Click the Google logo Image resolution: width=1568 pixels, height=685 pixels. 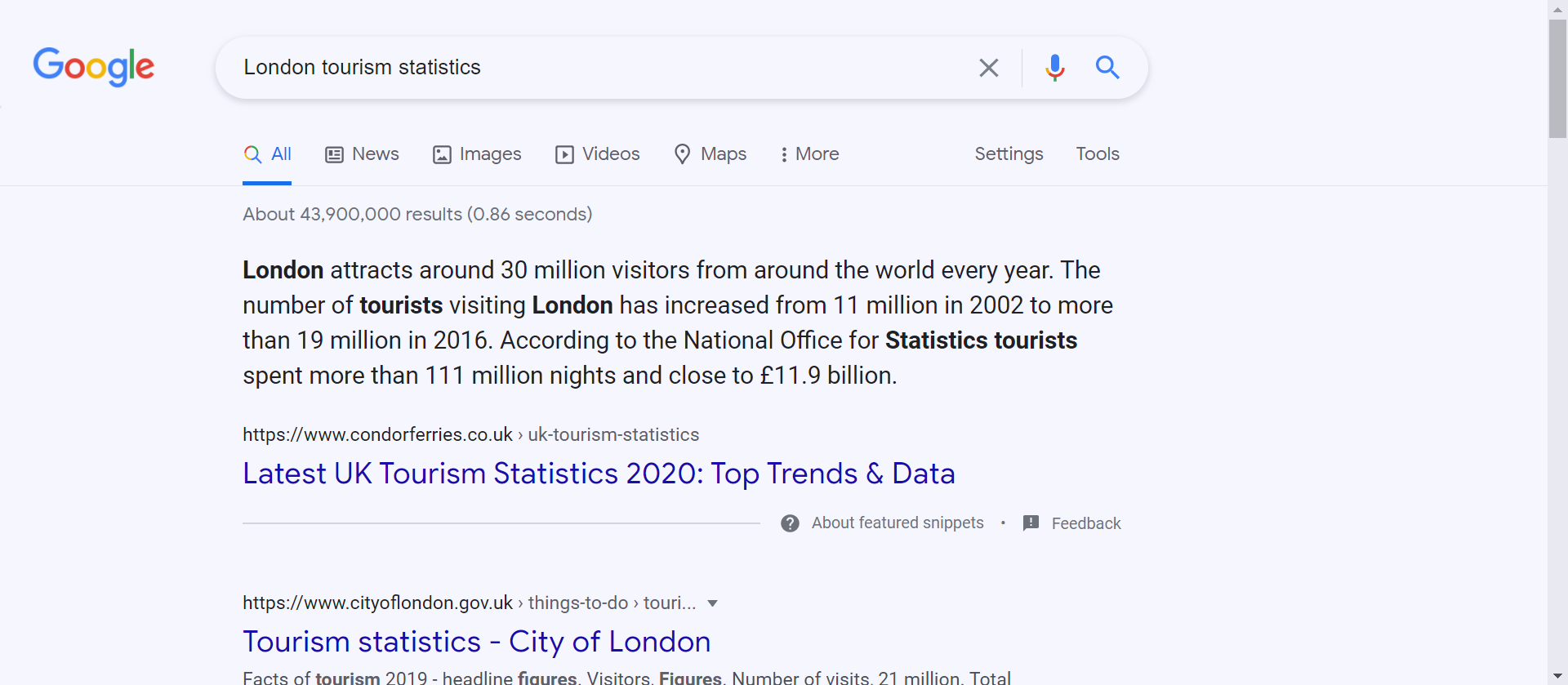coord(93,66)
